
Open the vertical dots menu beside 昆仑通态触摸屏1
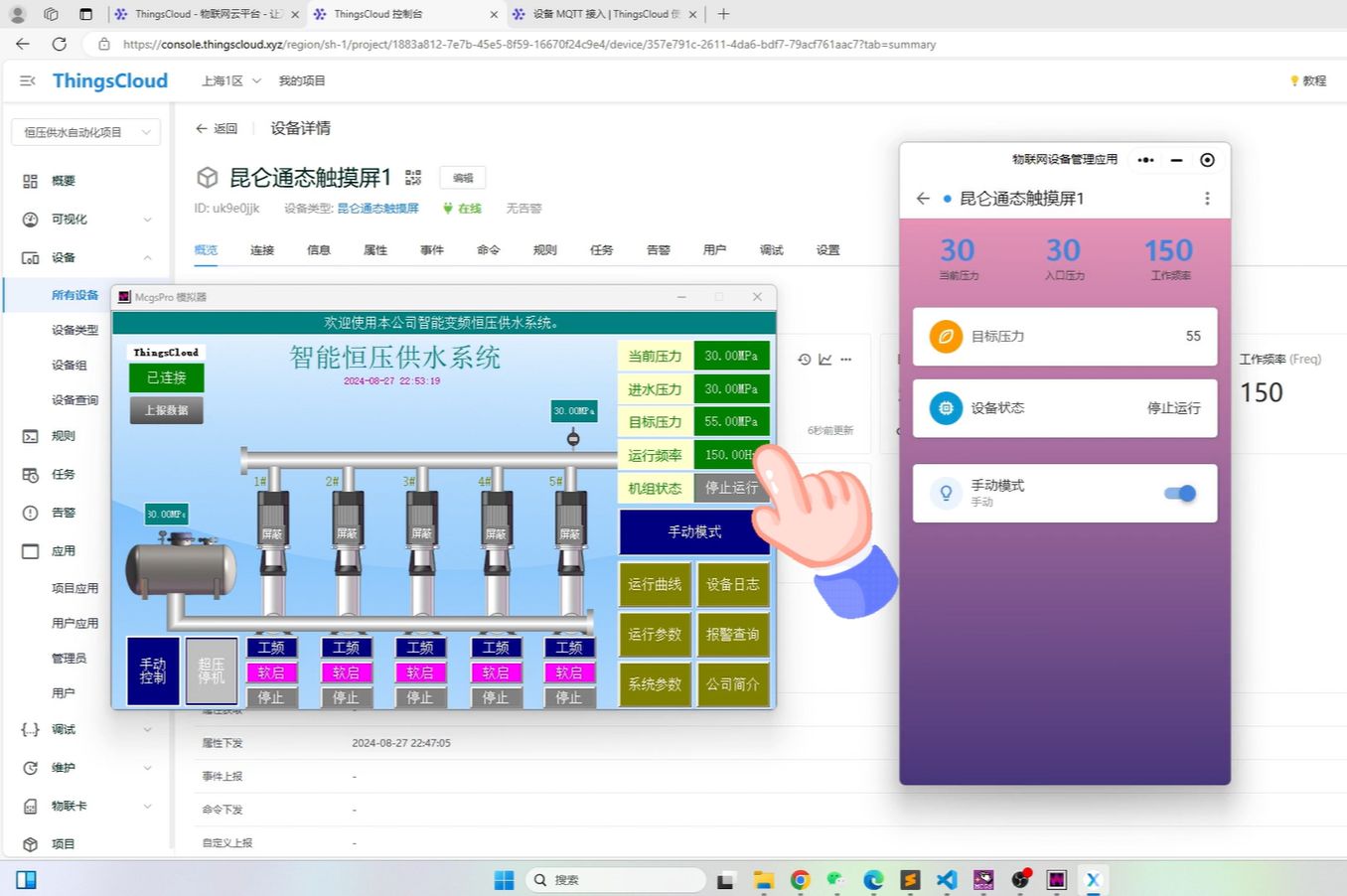[x=1207, y=199]
